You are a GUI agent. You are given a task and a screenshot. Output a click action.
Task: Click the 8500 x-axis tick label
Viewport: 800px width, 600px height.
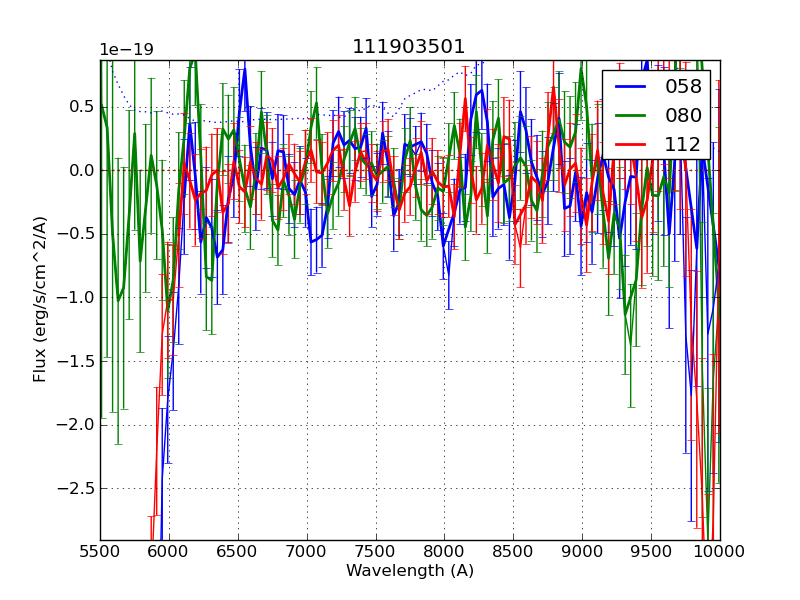(514, 552)
